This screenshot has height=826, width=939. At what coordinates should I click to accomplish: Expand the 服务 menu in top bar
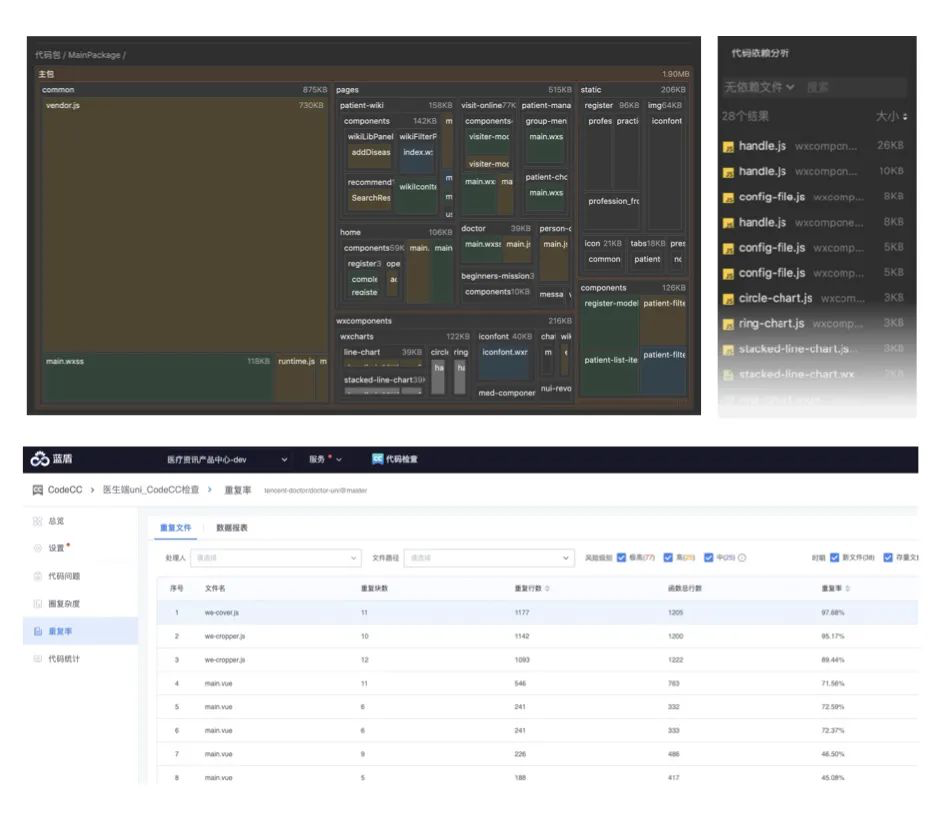325,459
